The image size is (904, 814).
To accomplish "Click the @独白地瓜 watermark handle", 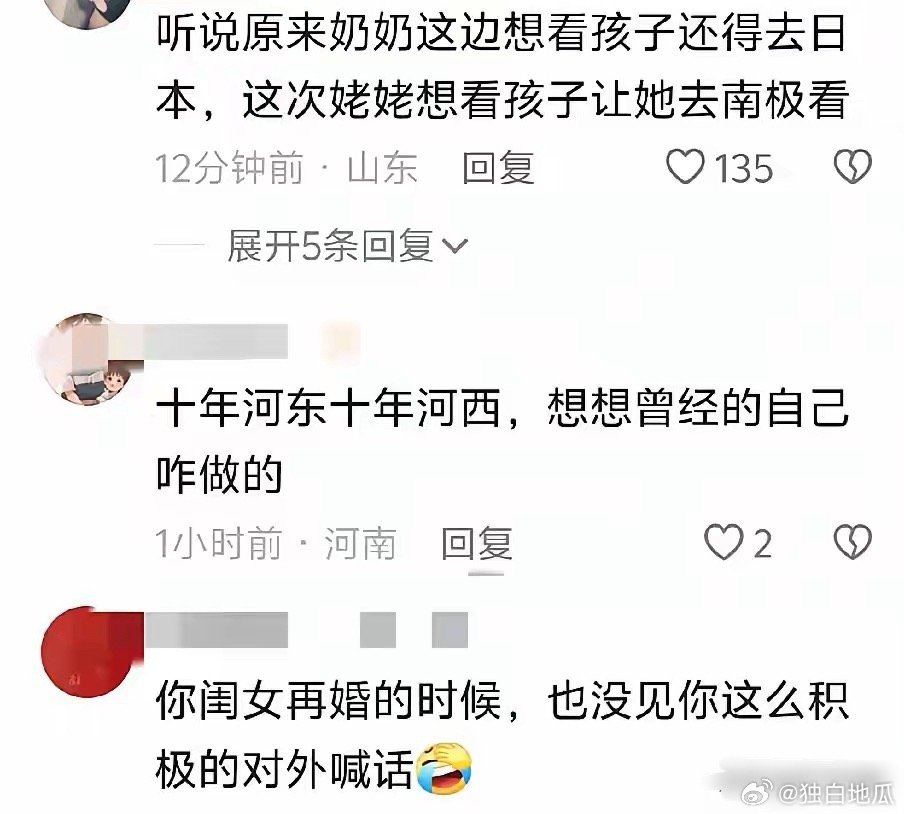I will pyautogui.click(x=837, y=794).
